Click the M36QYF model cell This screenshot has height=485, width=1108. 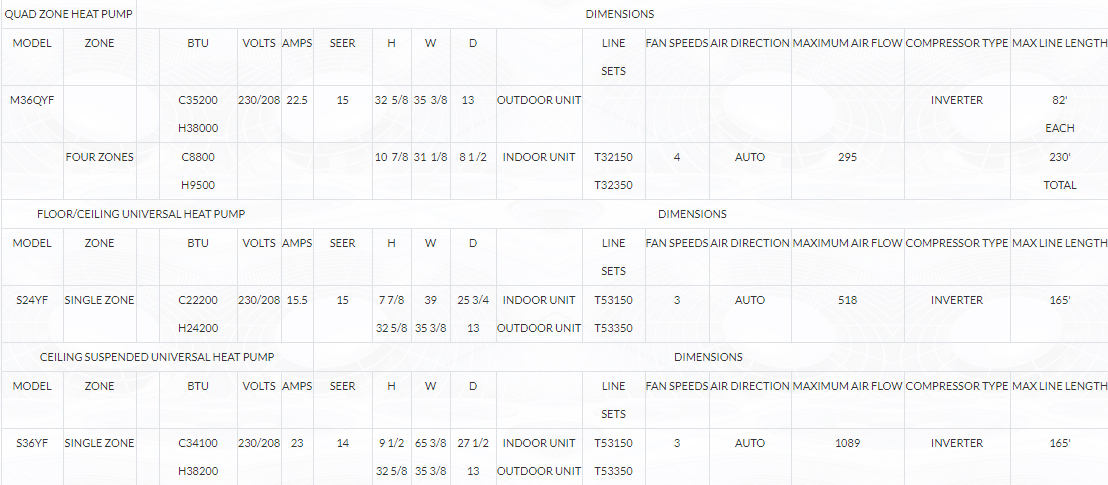coord(33,100)
